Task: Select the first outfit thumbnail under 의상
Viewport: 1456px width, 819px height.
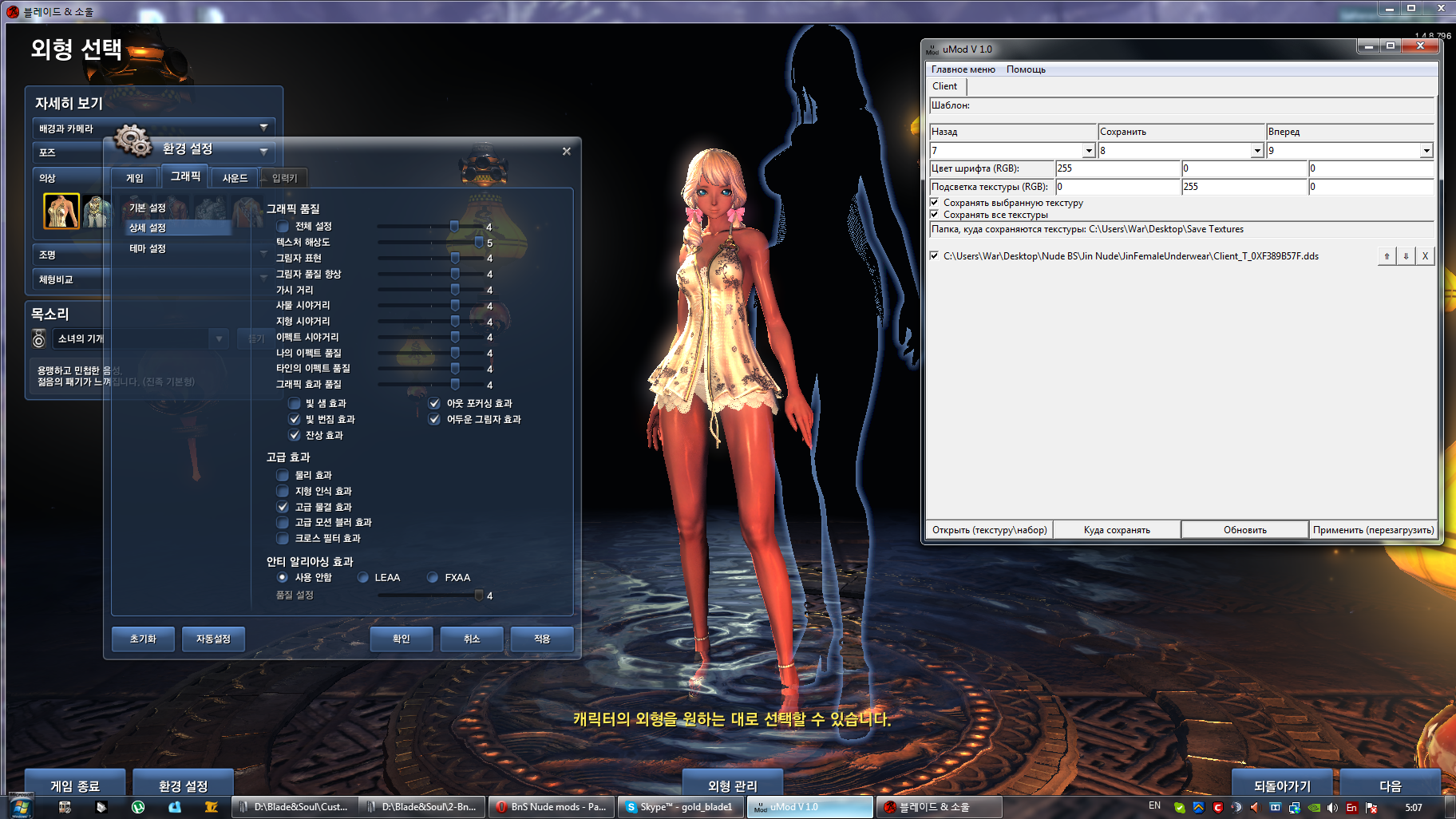Action: [x=61, y=211]
